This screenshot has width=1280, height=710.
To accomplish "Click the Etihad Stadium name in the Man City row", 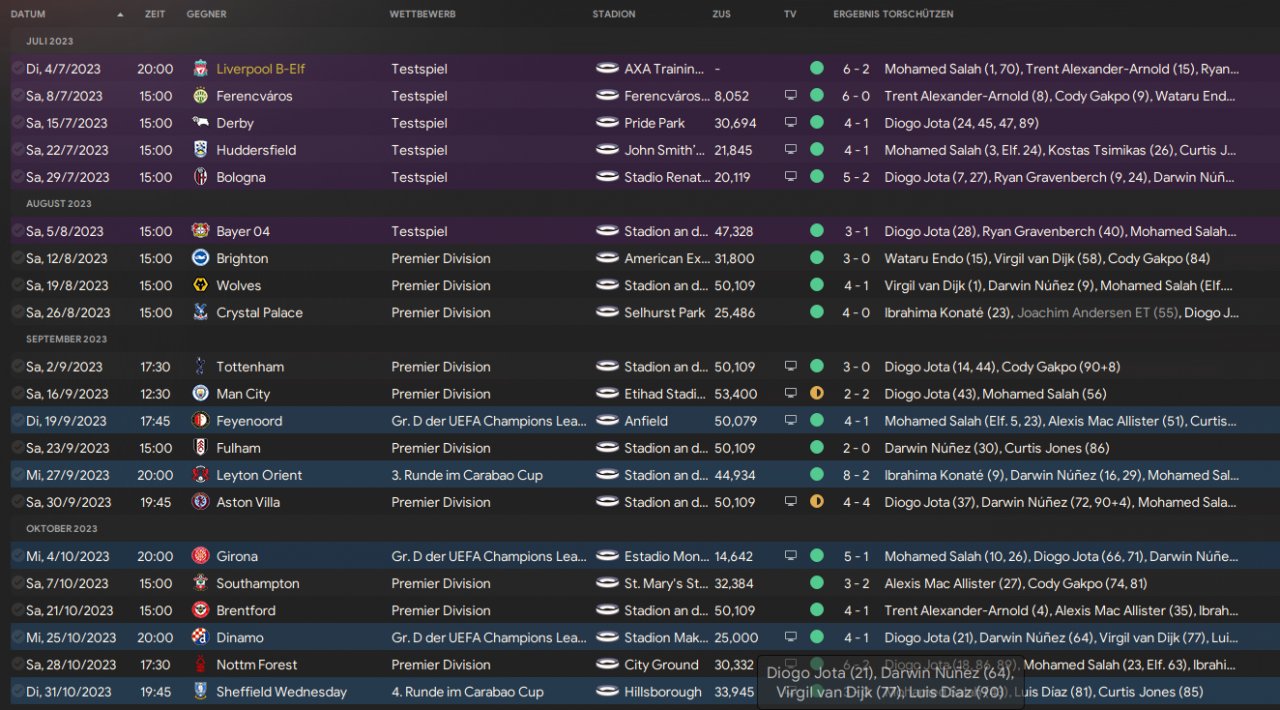I will (x=665, y=394).
